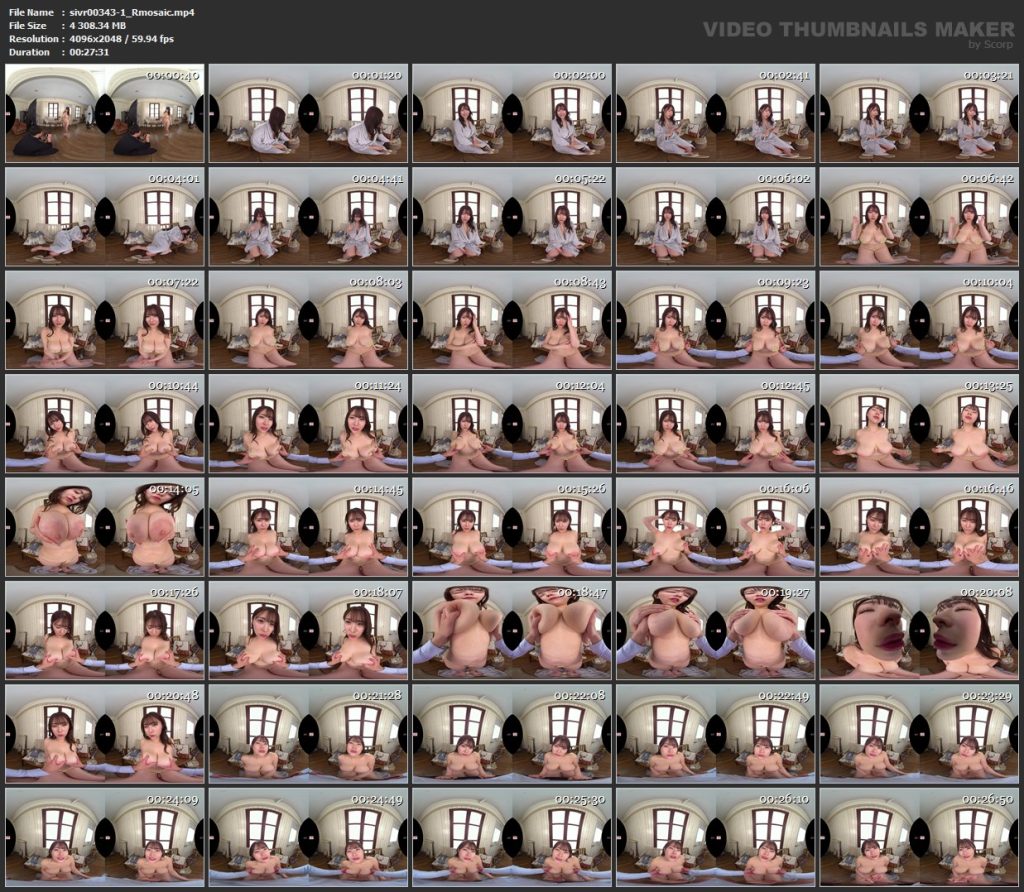The image size is (1024, 892).
Task: Select the 00:05:22 thumbnail
Action: (511, 216)
